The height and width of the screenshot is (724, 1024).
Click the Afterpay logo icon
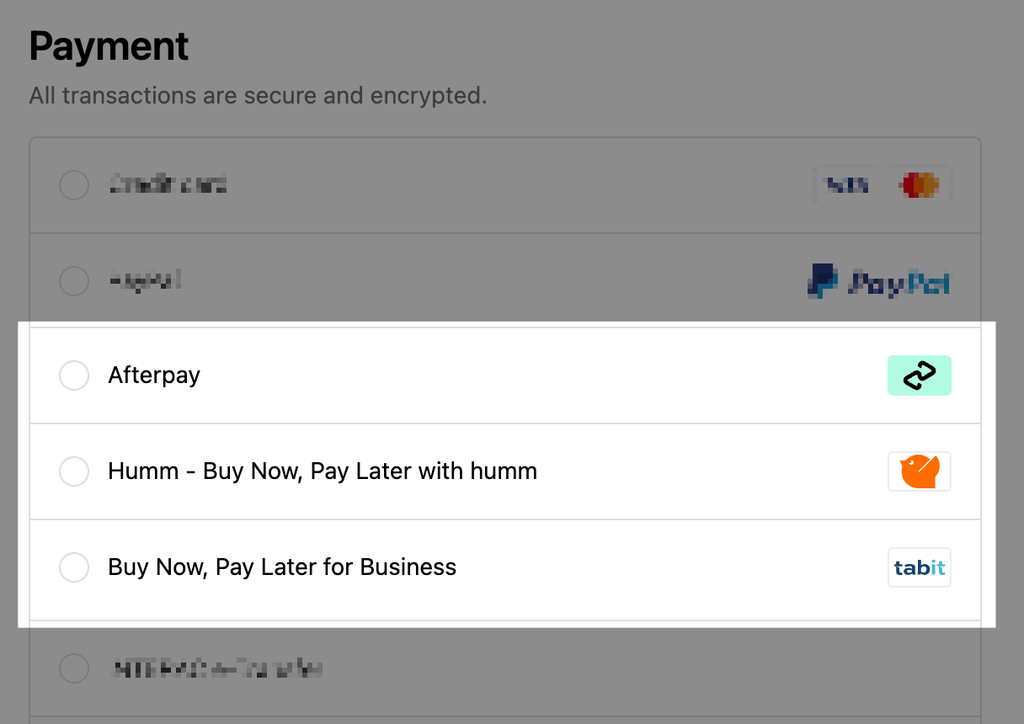pos(919,375)
